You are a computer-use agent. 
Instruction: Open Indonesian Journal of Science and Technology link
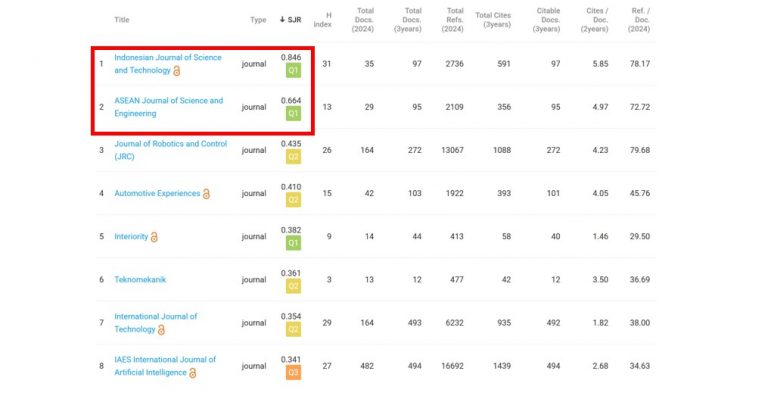pyautogui.click(x=168, y=64)
